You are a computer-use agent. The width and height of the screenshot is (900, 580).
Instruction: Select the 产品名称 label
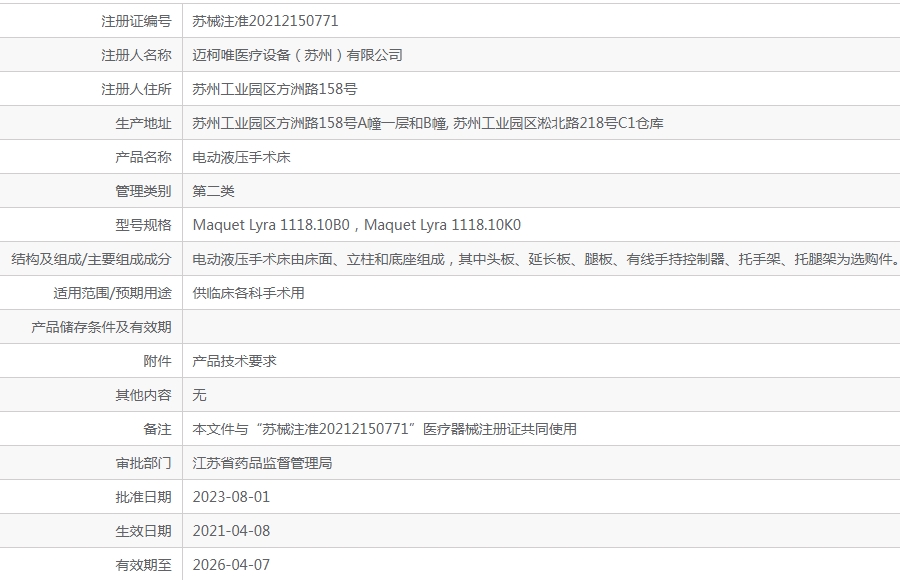pyautogui.click(x=143, y=157)
